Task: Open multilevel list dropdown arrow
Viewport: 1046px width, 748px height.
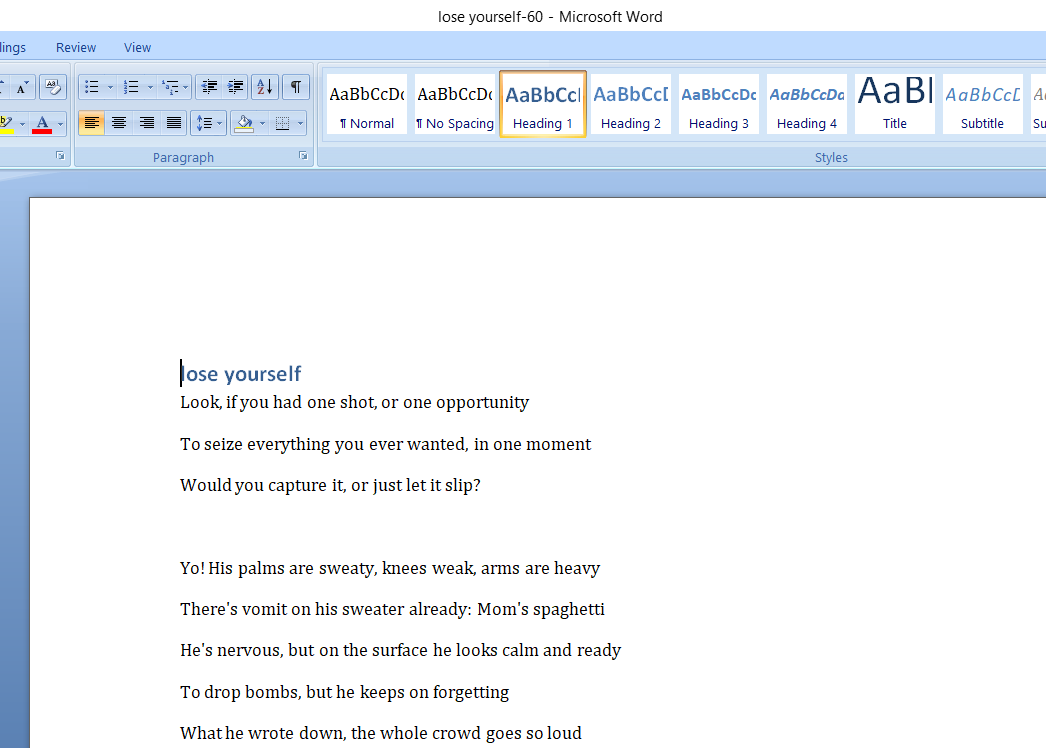Action: (185, 87)
